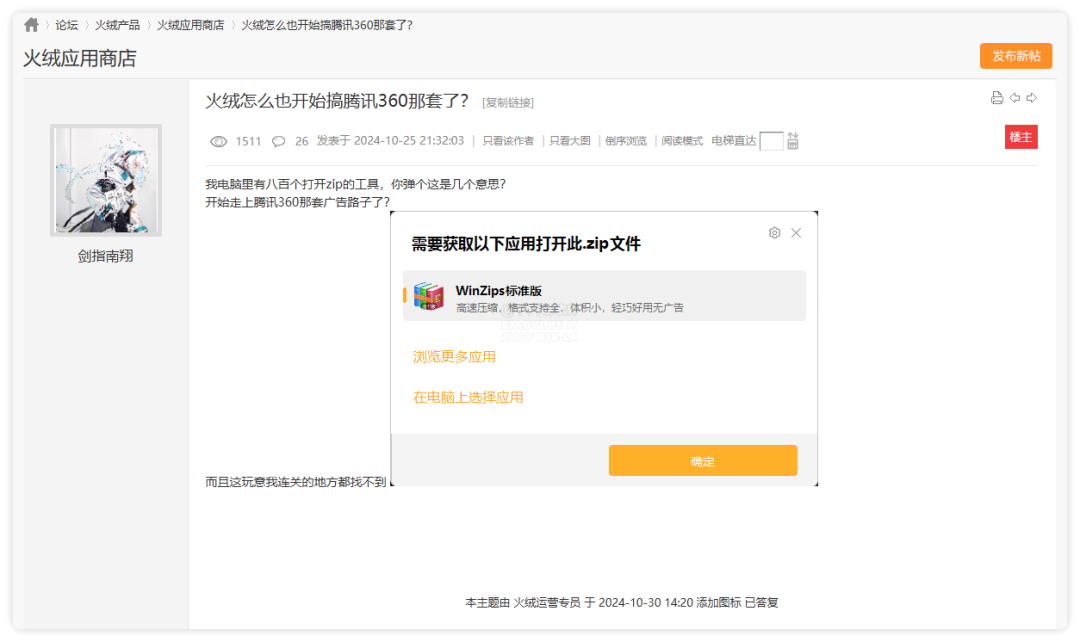Open the 火绒产品 breadcrumb link
Screen dimensions: 1080x642
point(117,25)
